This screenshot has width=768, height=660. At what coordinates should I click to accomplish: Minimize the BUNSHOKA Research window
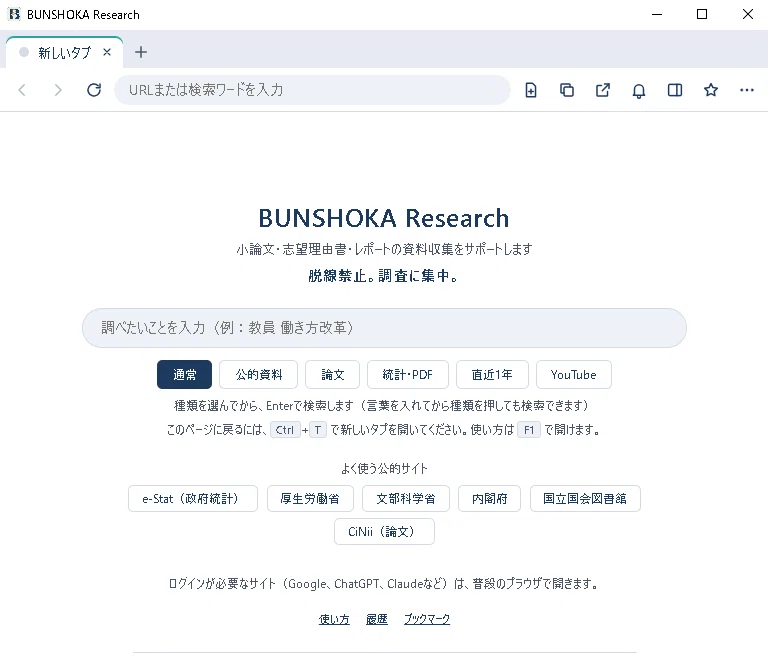[657, 14]
